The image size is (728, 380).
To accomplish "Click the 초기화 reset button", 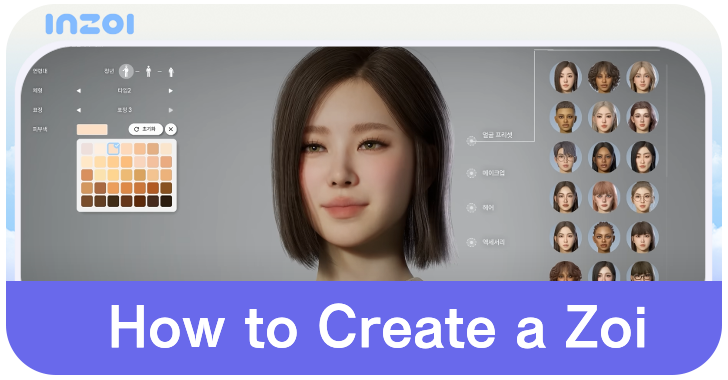I will click(x=145, y=129).
